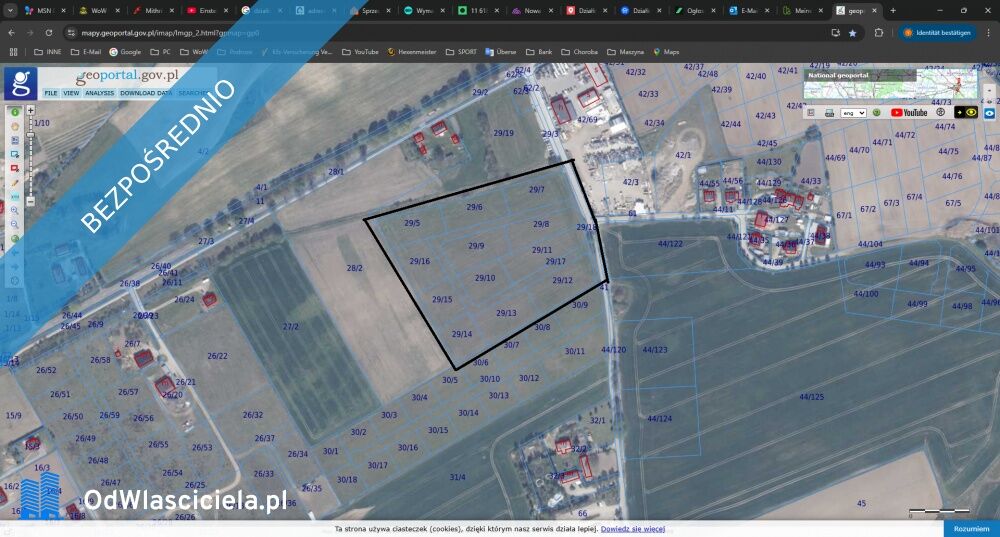
Task: Toggle the blue eye visibility button
Action: 989,113
